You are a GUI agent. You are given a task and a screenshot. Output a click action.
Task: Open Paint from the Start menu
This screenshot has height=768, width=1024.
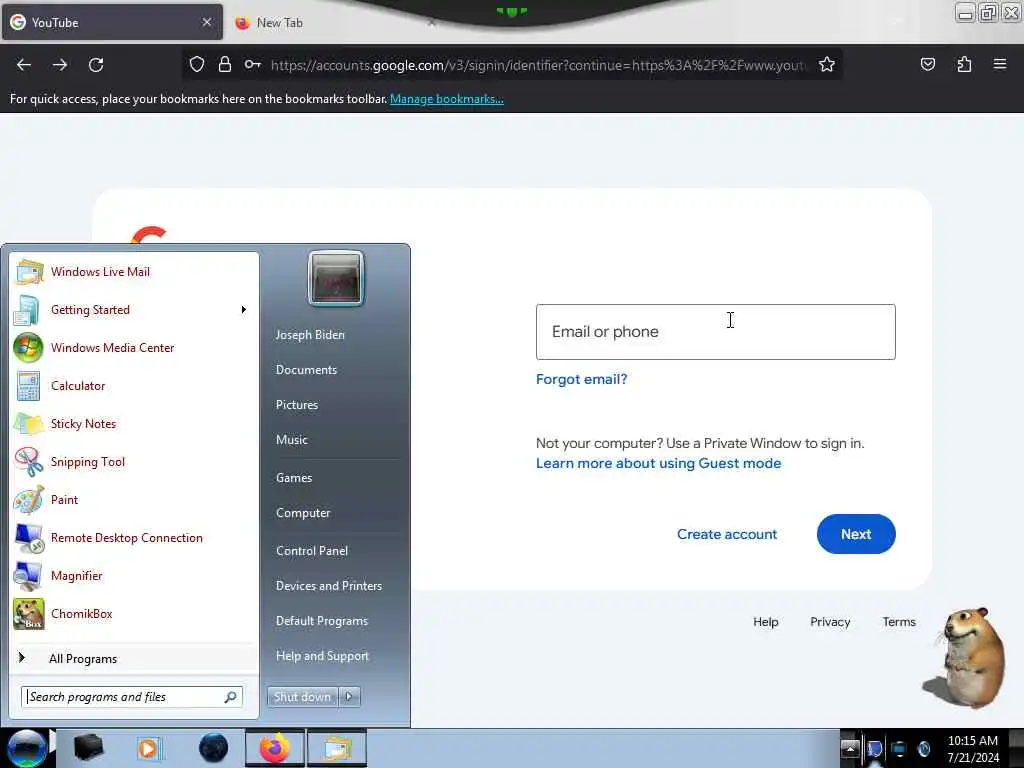[64, 500]
